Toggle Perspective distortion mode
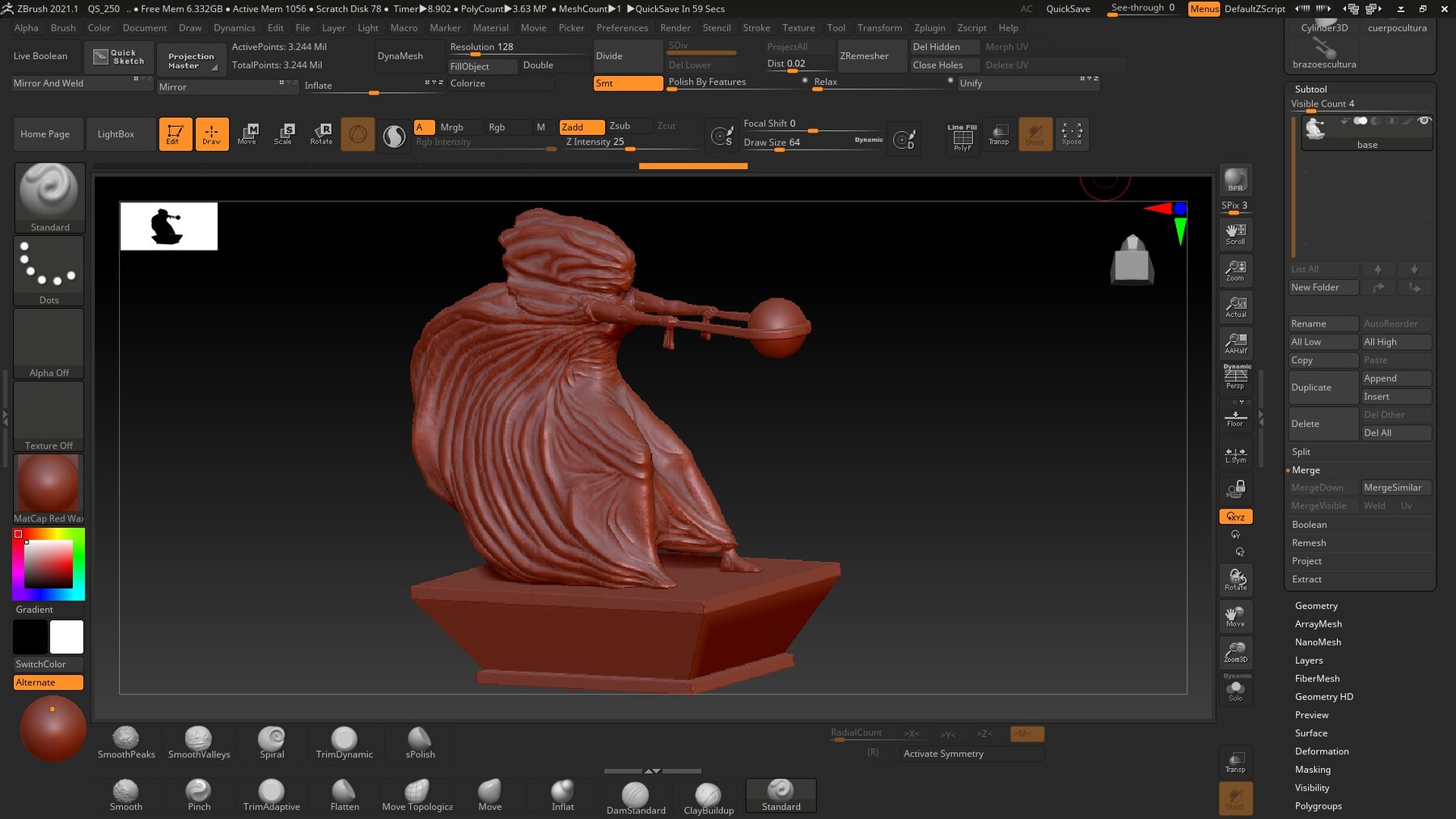Viewport: 1456px width, 819px height. pyautogui.click(x=1235, y=377)
